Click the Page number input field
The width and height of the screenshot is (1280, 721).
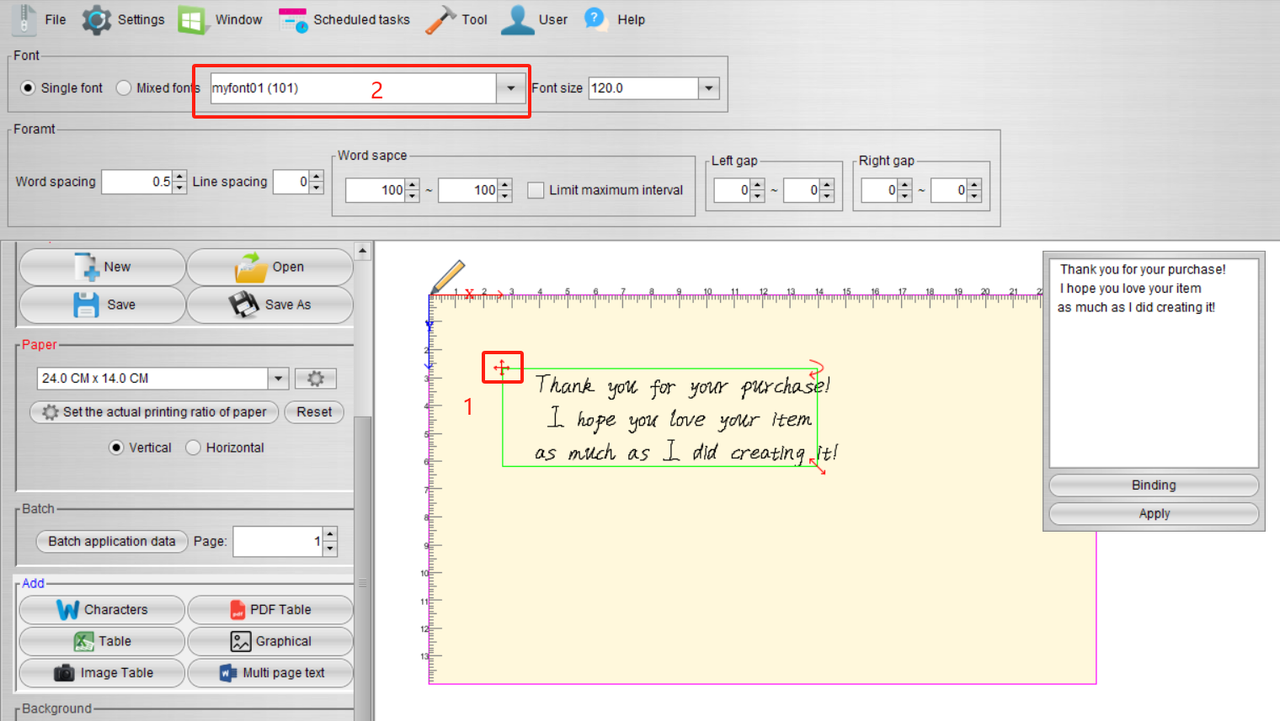[x=278, y=542]
